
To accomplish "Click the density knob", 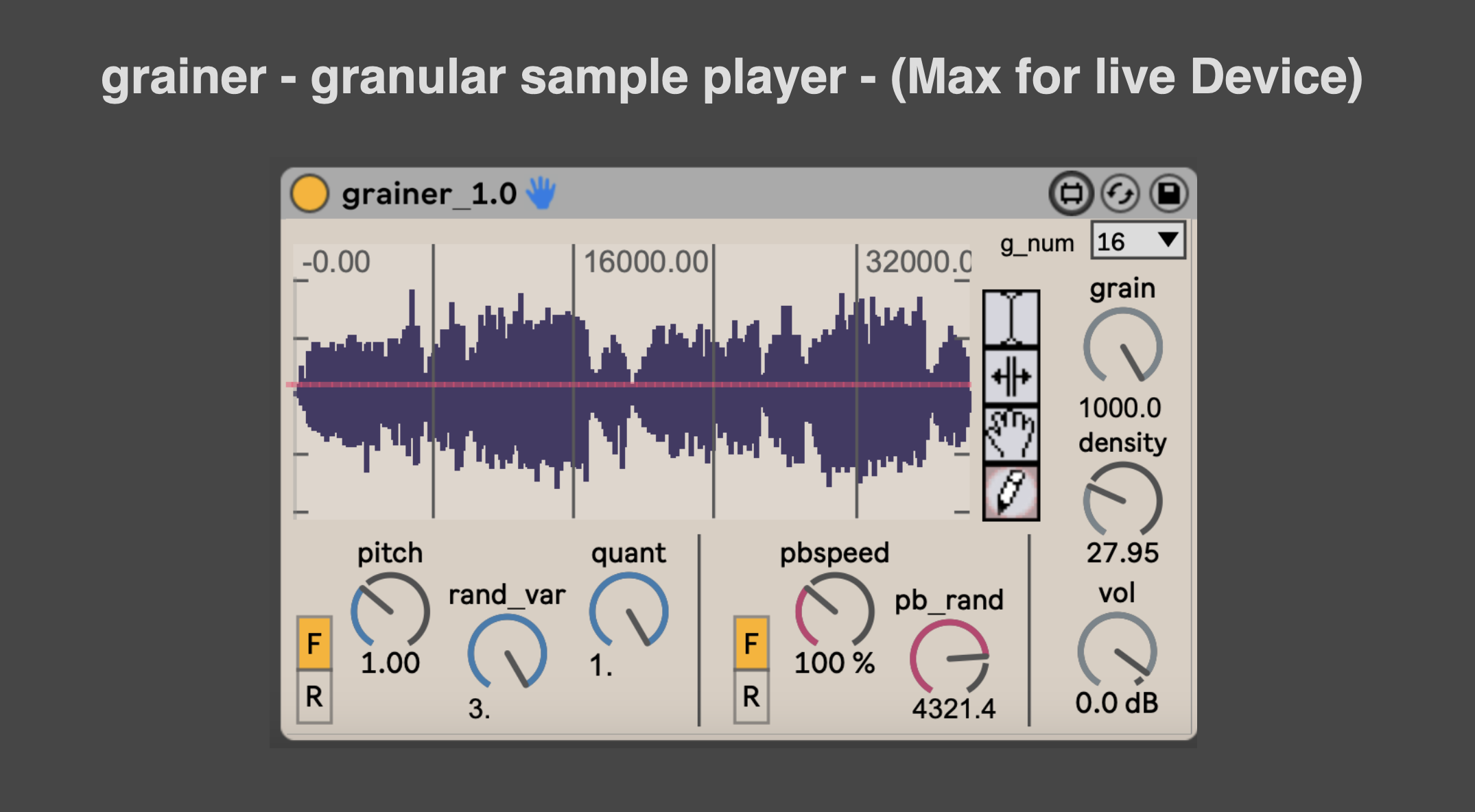I will pos(1122,501).
